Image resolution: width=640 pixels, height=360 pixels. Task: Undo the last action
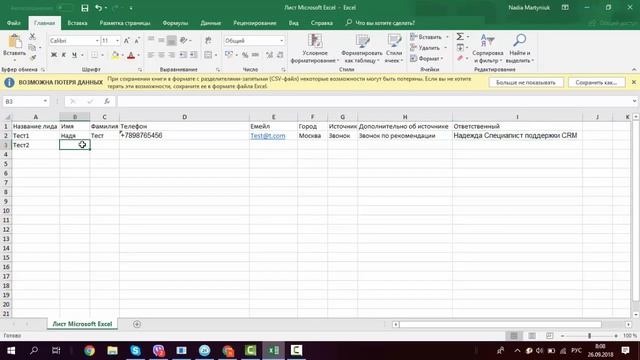[98, 8]
